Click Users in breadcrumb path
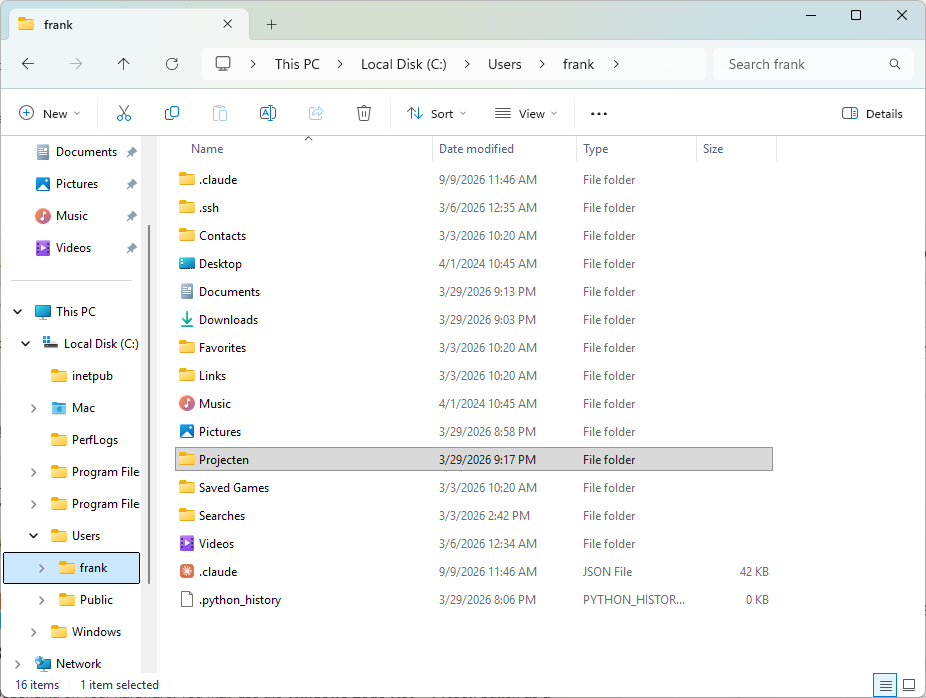This screenshot has width=926, height=698. click(x=504, y=64)
